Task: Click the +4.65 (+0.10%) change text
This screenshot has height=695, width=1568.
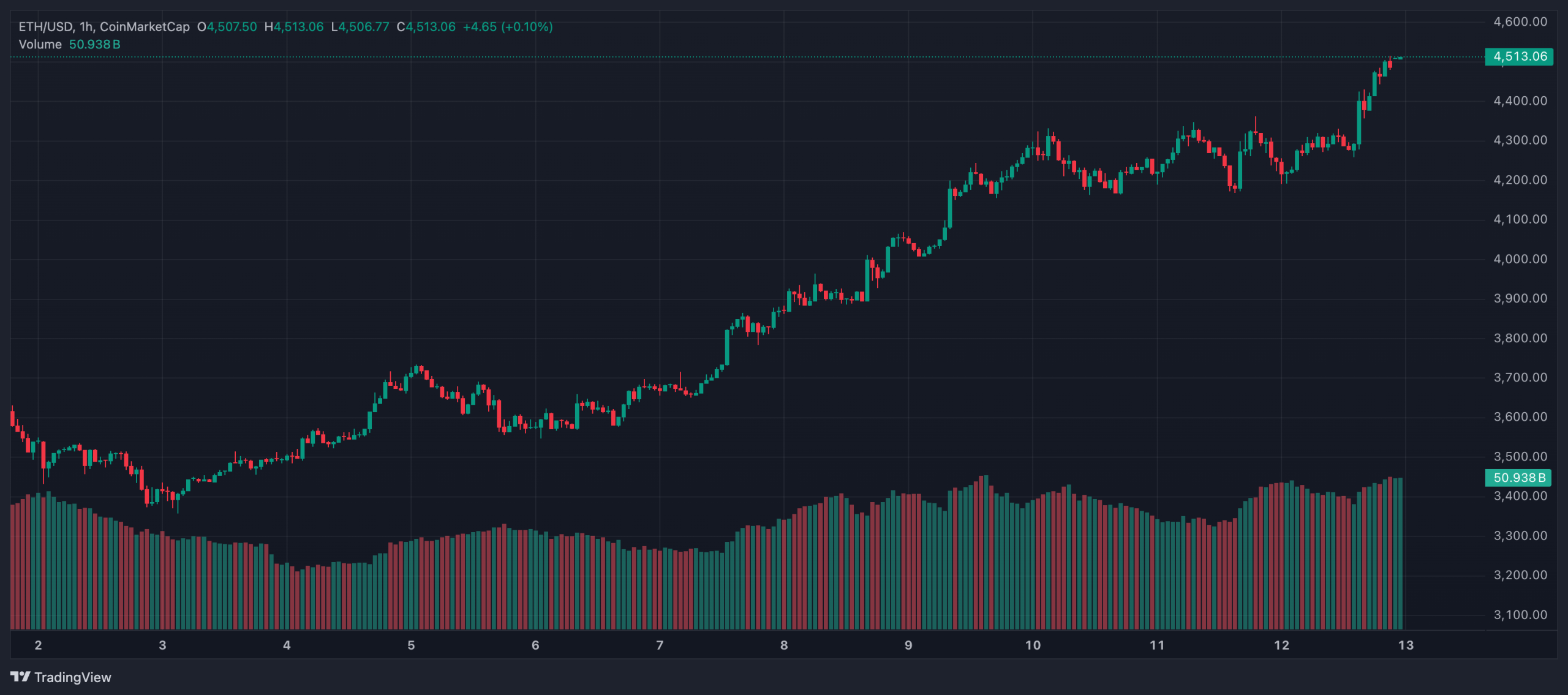Action: [x=507, y=27]
